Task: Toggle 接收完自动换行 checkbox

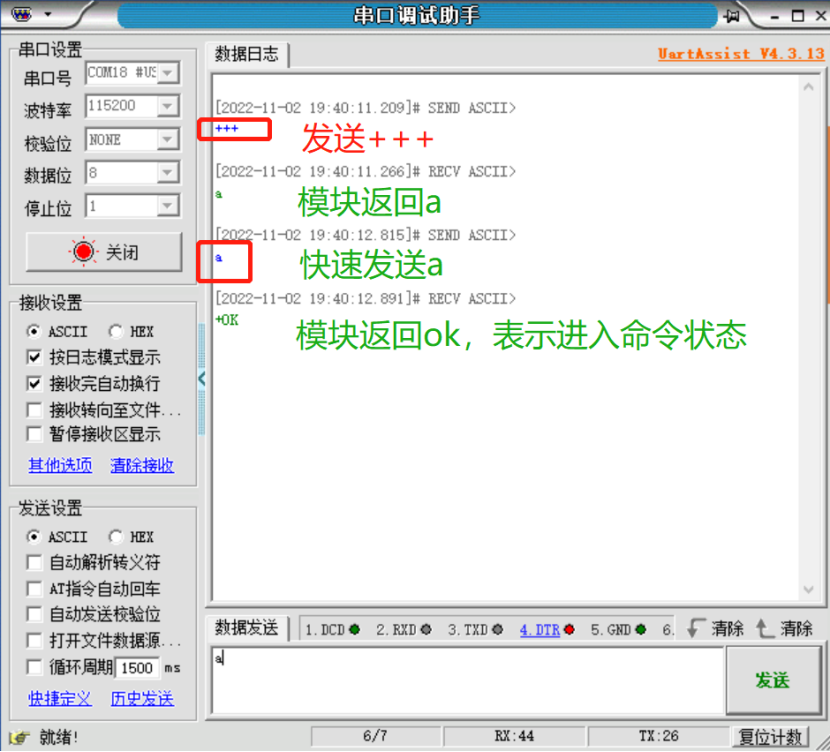Action: coord(34,383)
